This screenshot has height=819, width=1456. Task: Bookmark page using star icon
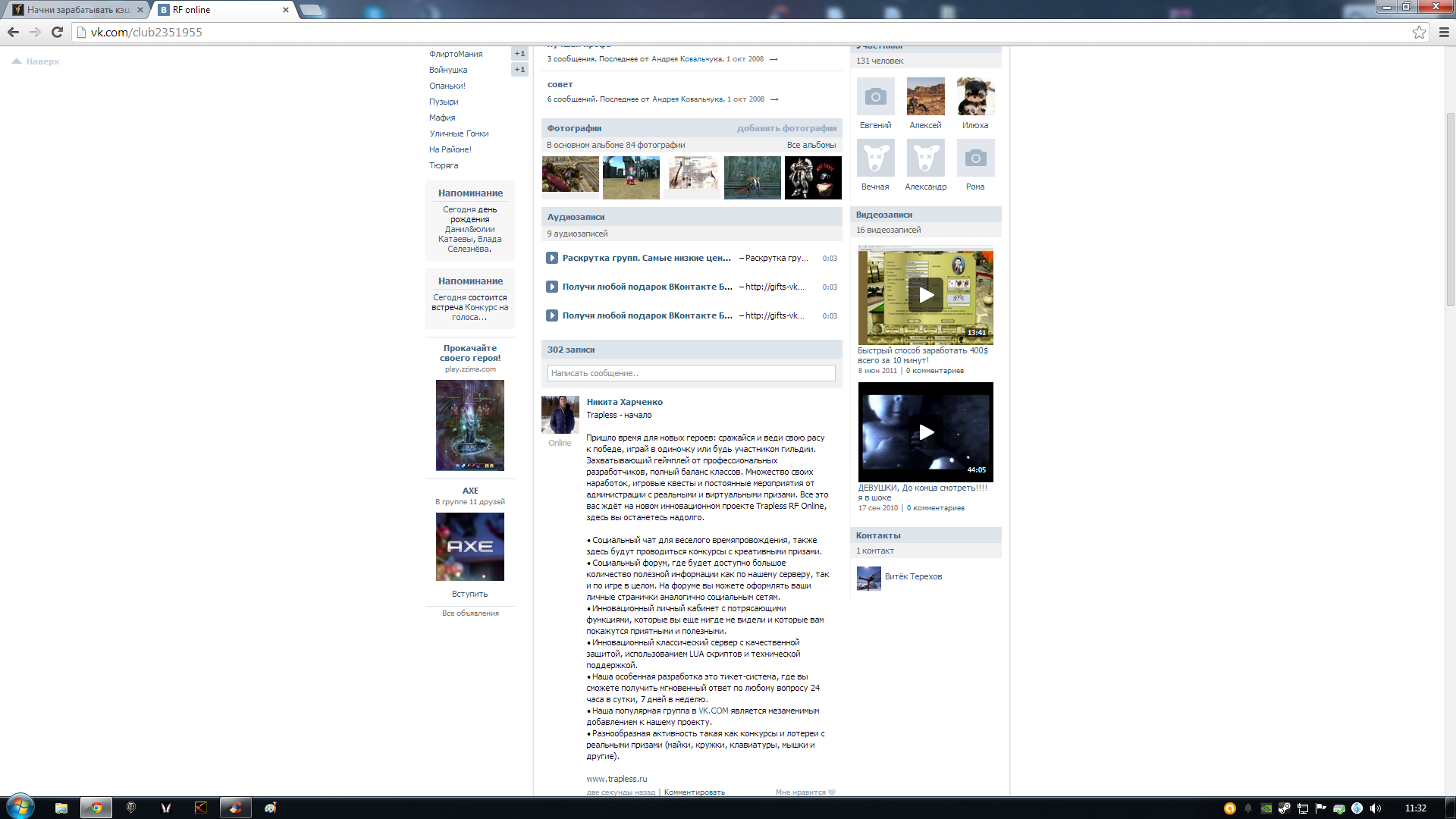click(x=1419, y=32)
